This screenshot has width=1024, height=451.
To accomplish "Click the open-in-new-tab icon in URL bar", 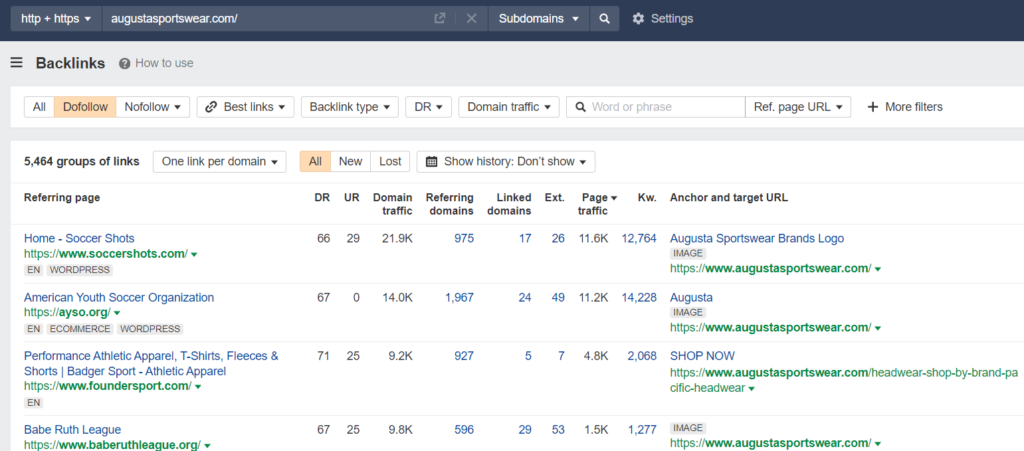I will point(440,19).
